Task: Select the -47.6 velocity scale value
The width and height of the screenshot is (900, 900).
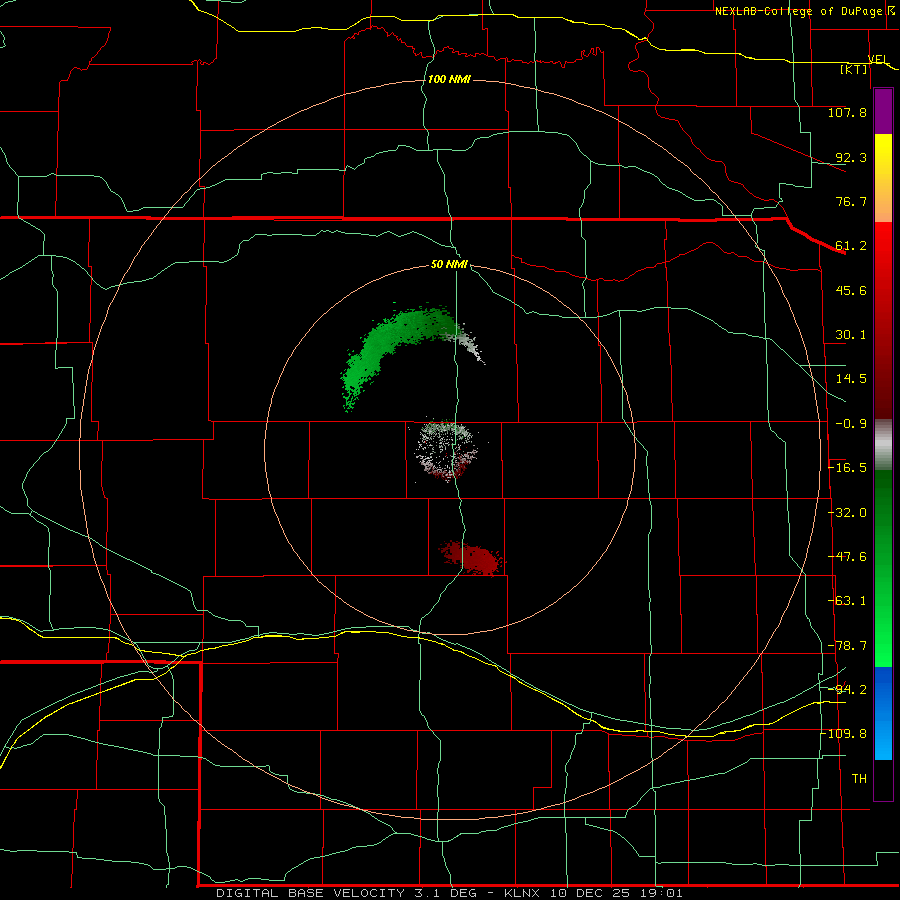Action: (847, 557)
